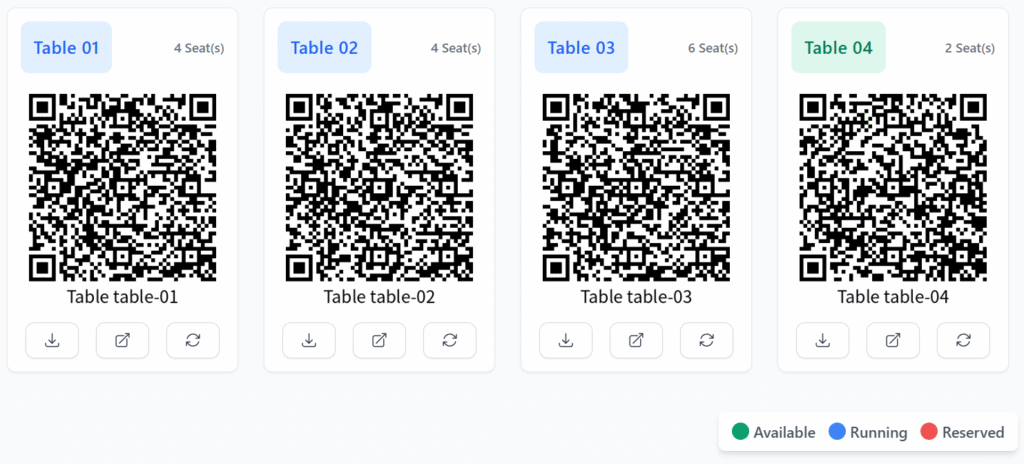Select the Table 02 blue label

coord(325,48)
